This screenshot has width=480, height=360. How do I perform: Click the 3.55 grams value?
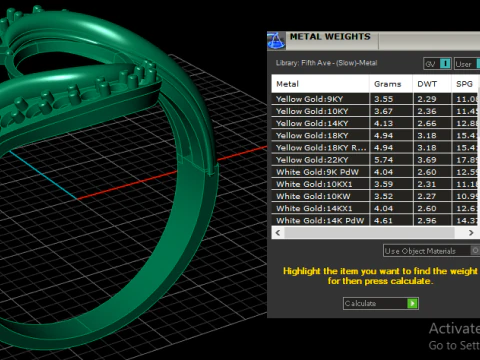tap(384, 99)
